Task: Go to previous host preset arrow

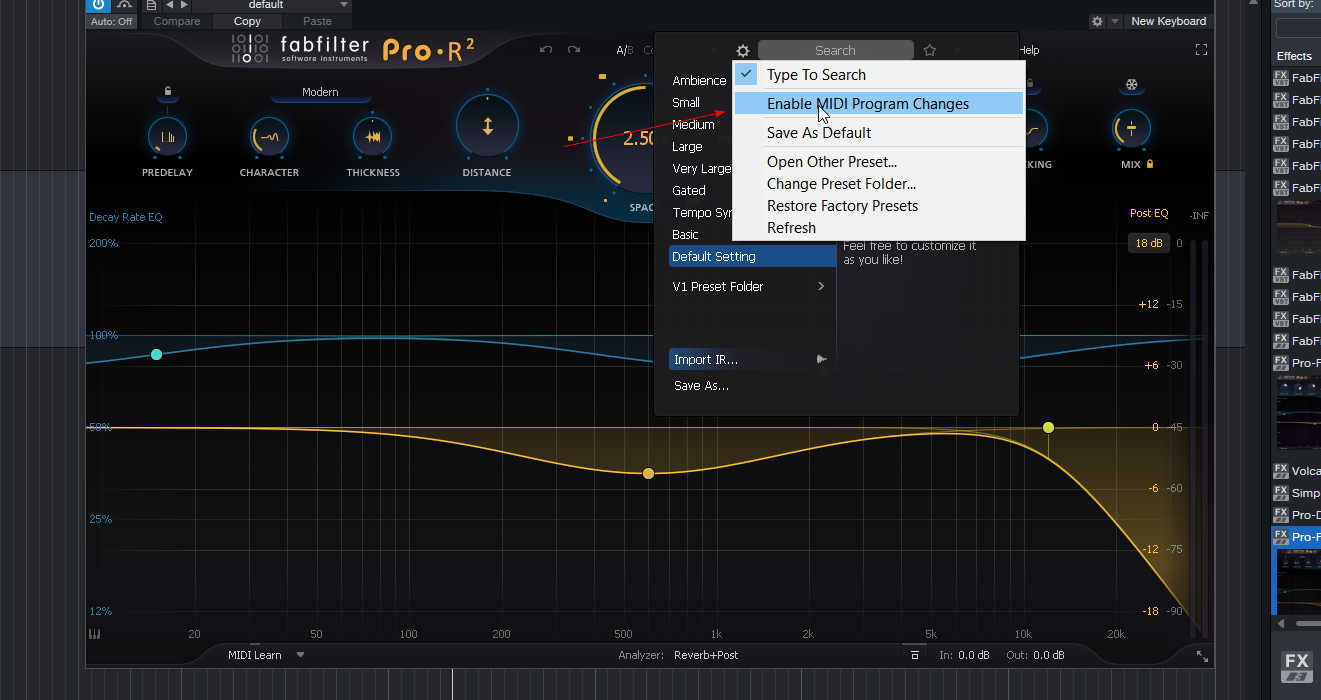Action: pyautogui.click(x=170, y=5)
